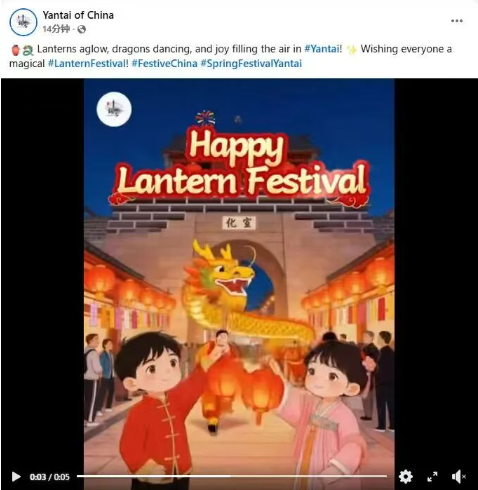
Task: Click the Yantai of China profile picture
Action: click(23, 22)
